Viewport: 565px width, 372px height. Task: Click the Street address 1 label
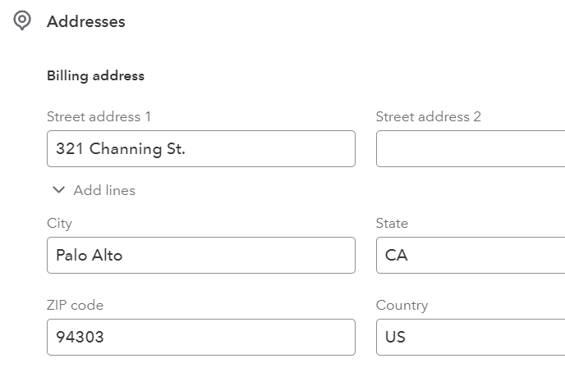tap(99, 117)
